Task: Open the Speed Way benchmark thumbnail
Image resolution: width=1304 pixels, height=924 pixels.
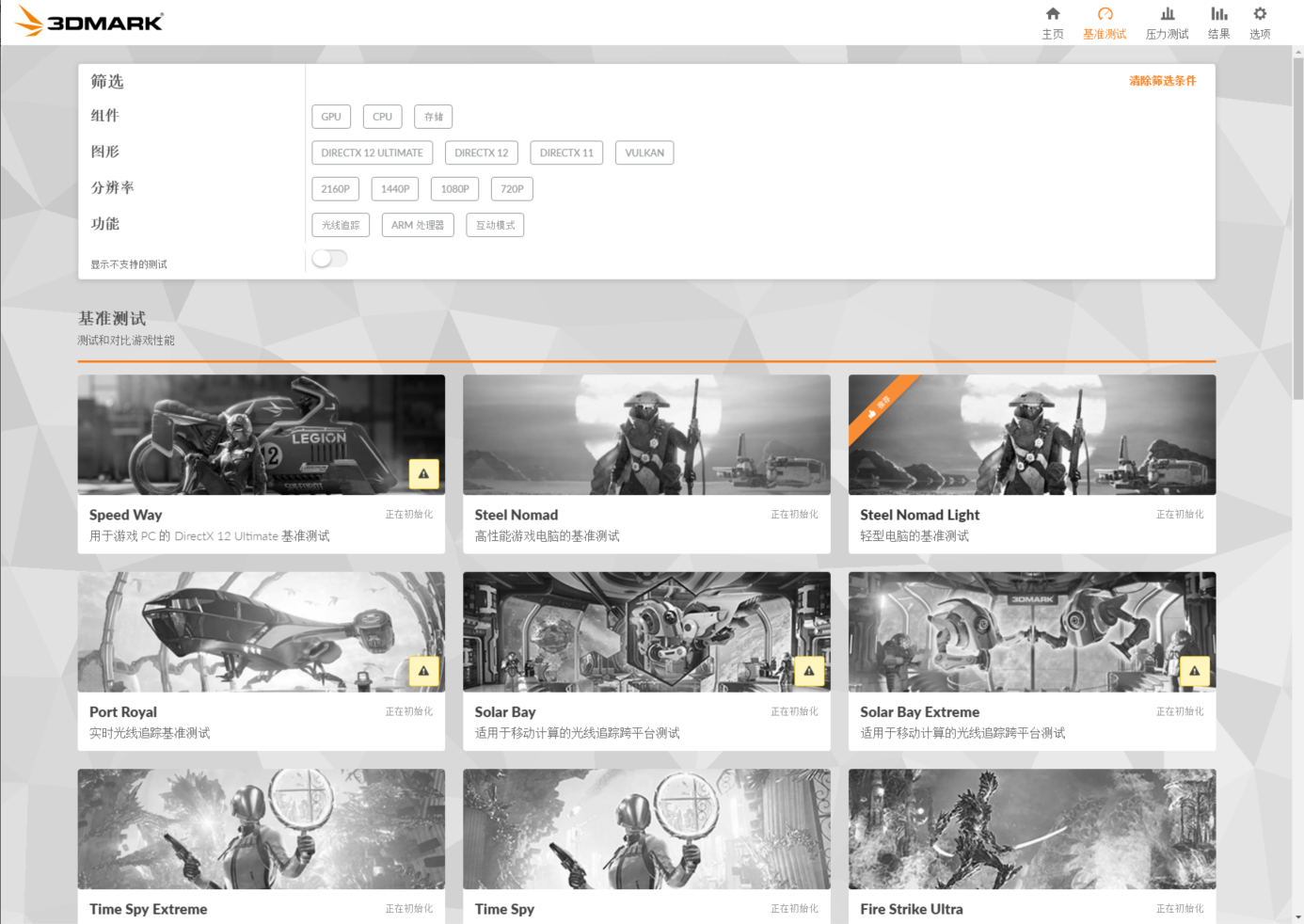Action: click(x=261, y=435)
